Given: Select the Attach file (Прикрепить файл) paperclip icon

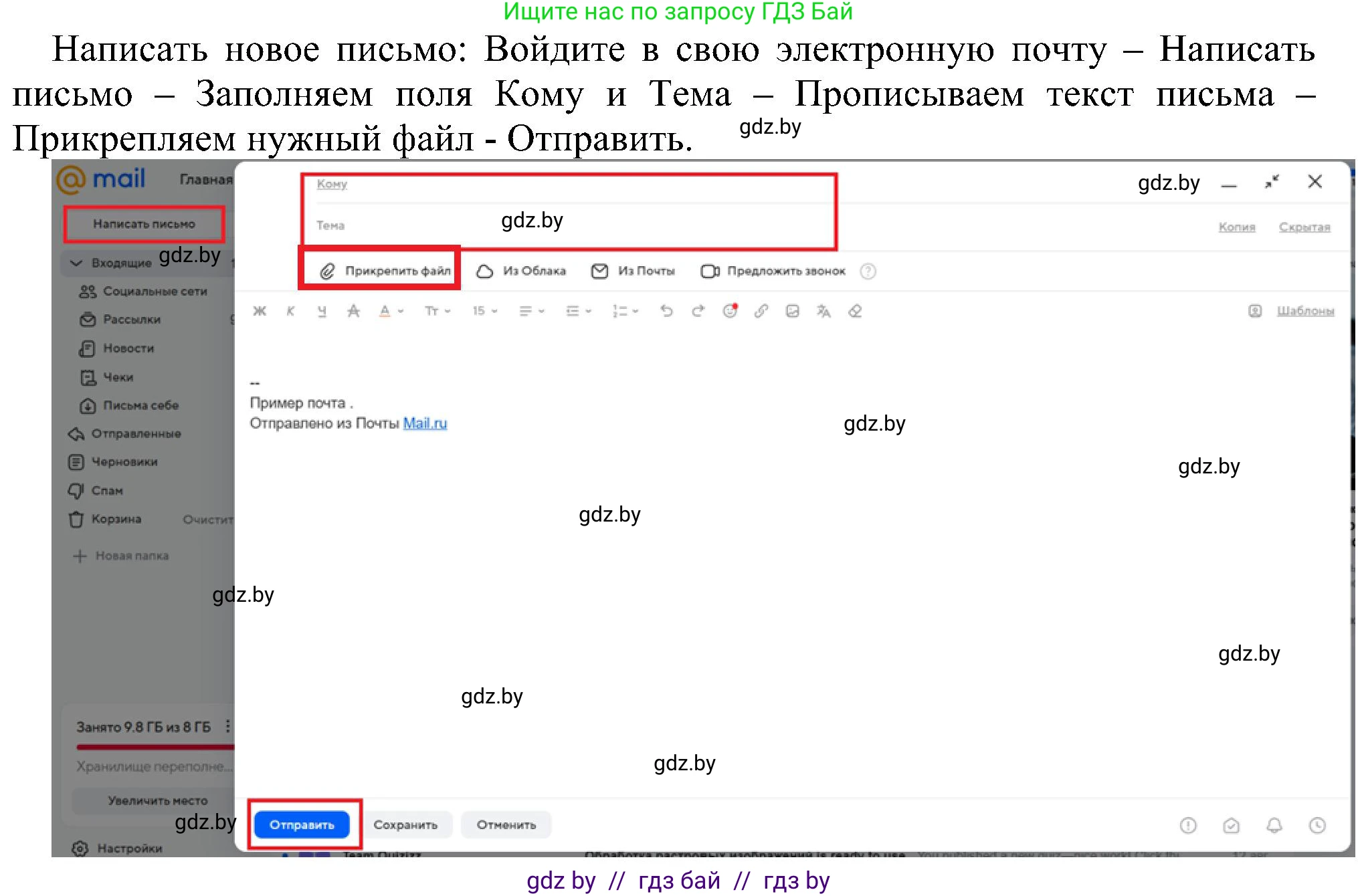Looking at the screenshot, I should [327, 270].
